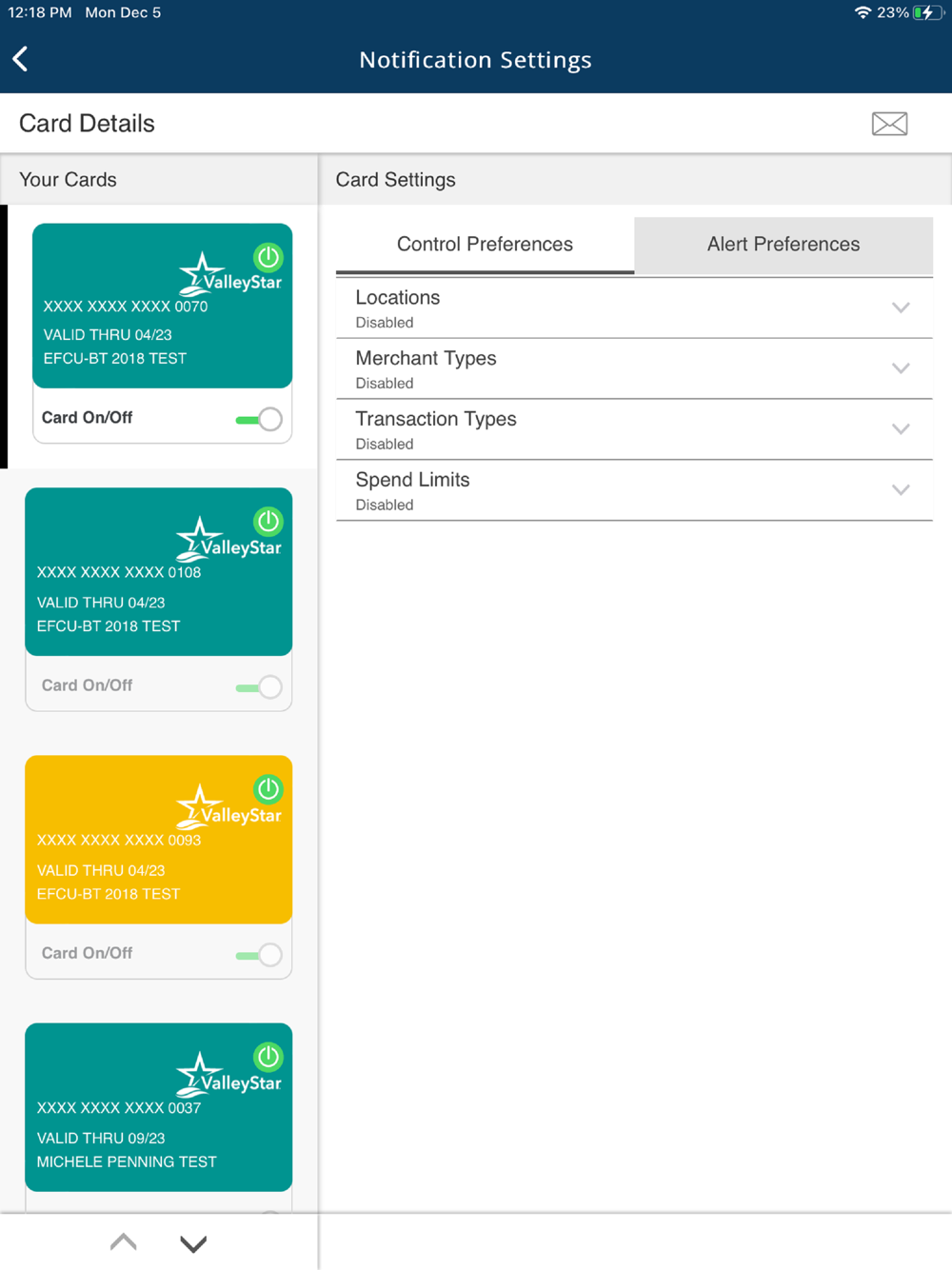
Task: Tap Disabled status under Spend Limits
Action: tap(385, 506)
